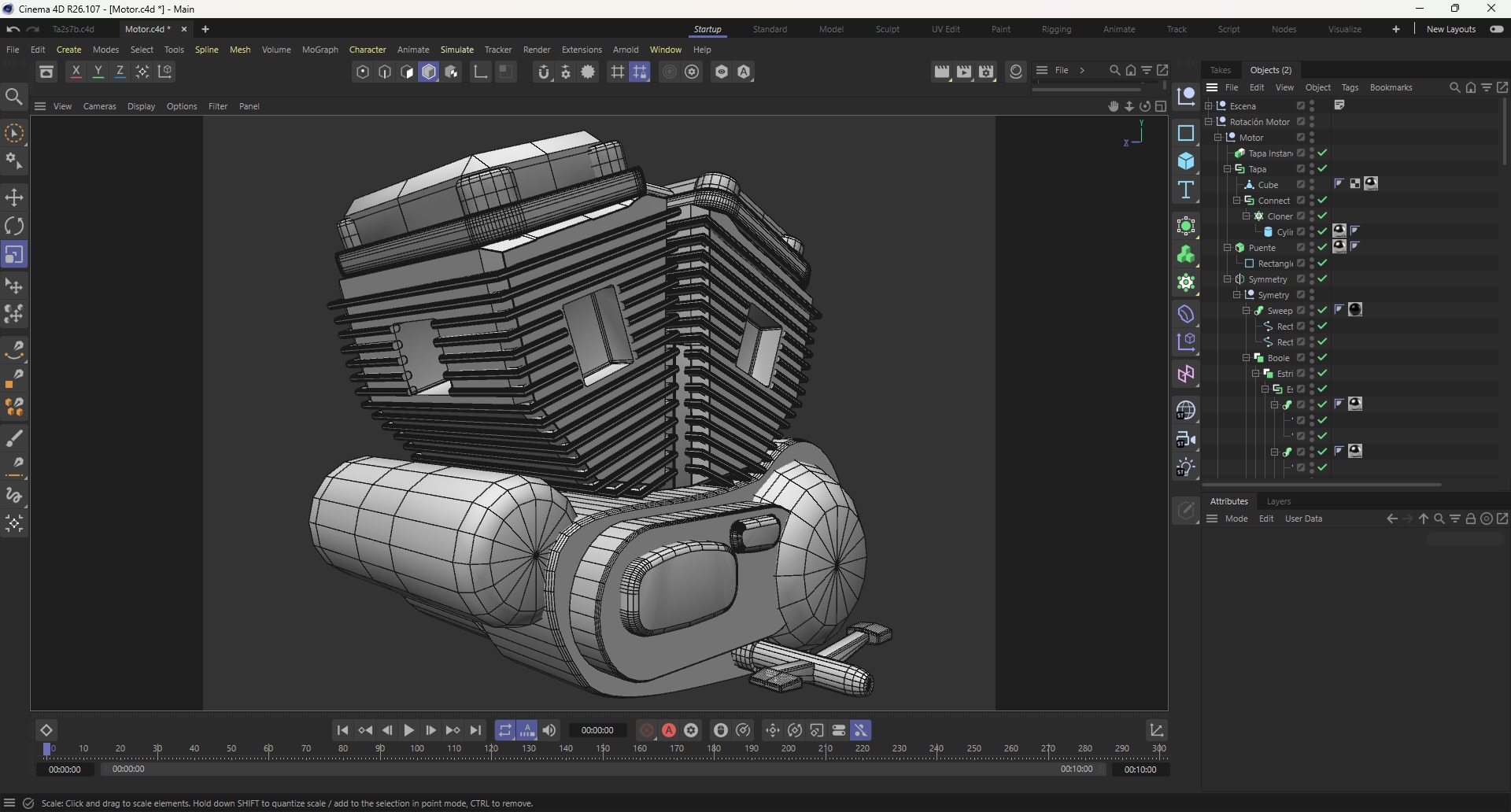Click the Rectangle spline icon
1511x812 pixels.
(1186, 133)
